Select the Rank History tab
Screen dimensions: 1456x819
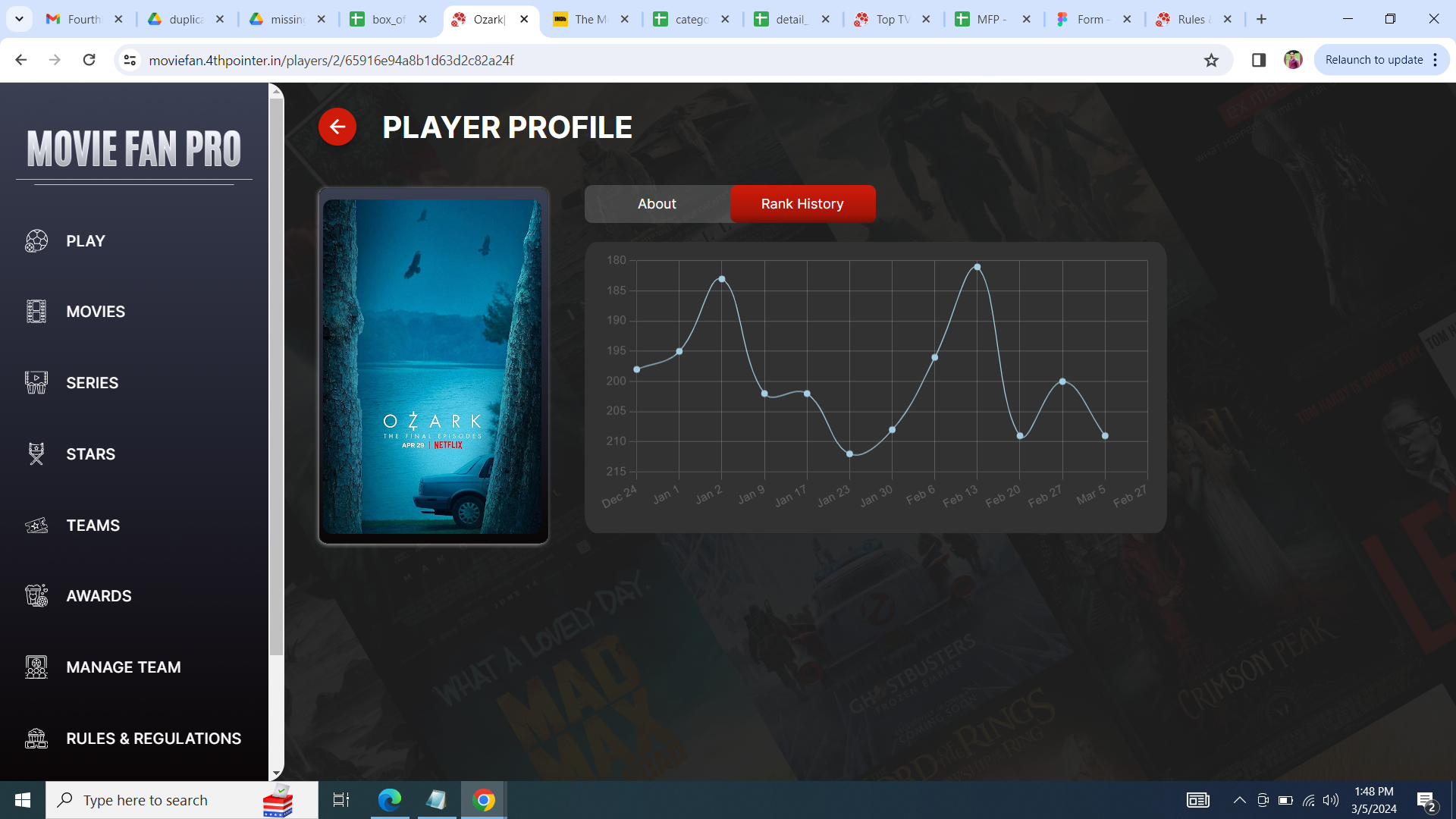802,204
